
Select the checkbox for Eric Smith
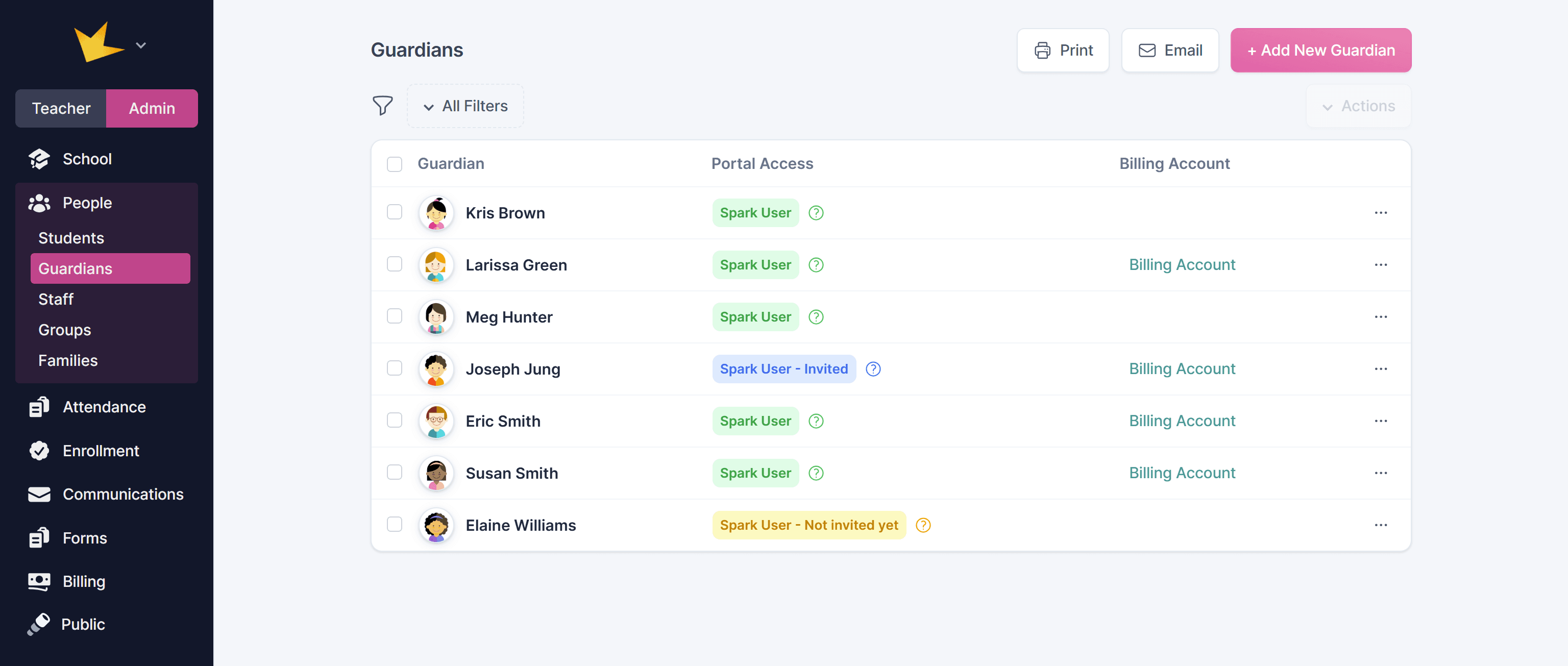pos(395,421)
